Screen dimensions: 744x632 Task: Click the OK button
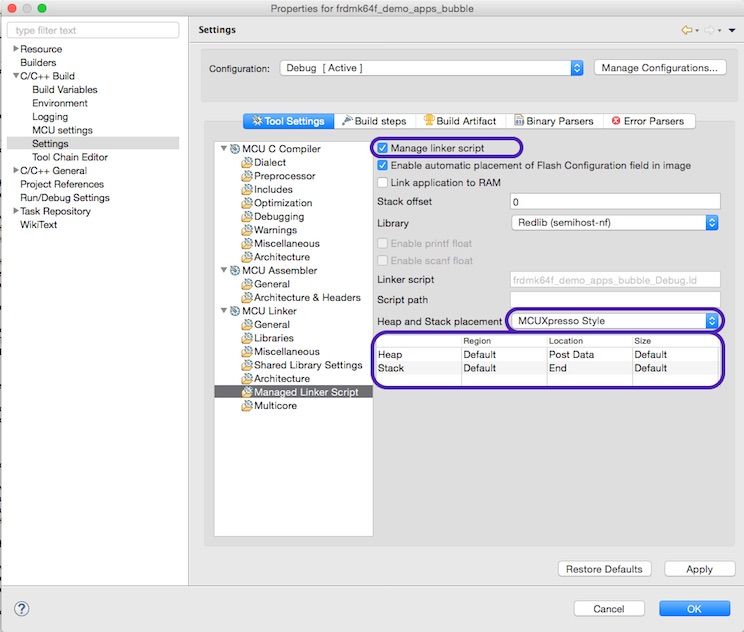pyautogui.click(x=694, y=609)
